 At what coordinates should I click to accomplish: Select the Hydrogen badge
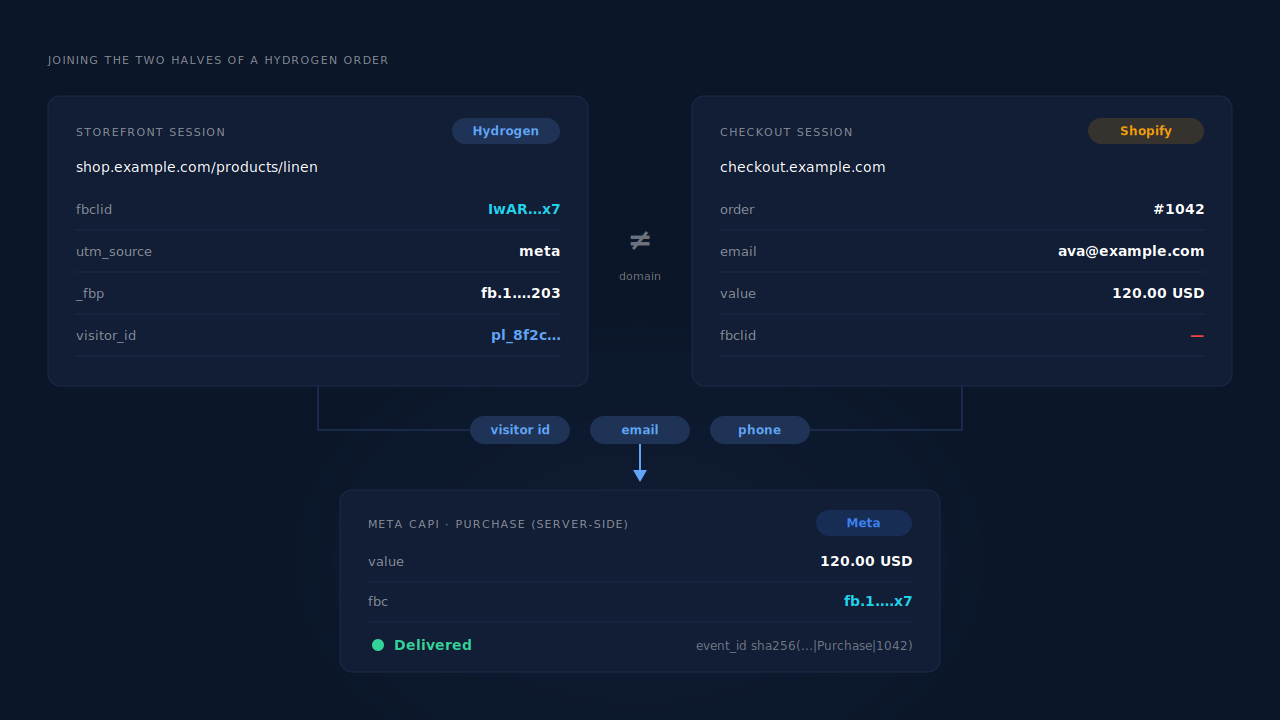(x=506, y=131)
